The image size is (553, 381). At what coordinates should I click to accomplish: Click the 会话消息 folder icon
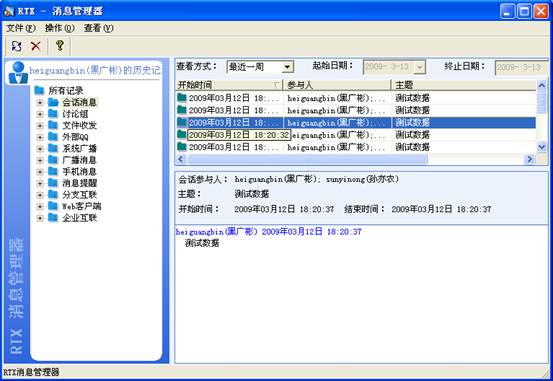pyautogui.click(x=53, y=102)
